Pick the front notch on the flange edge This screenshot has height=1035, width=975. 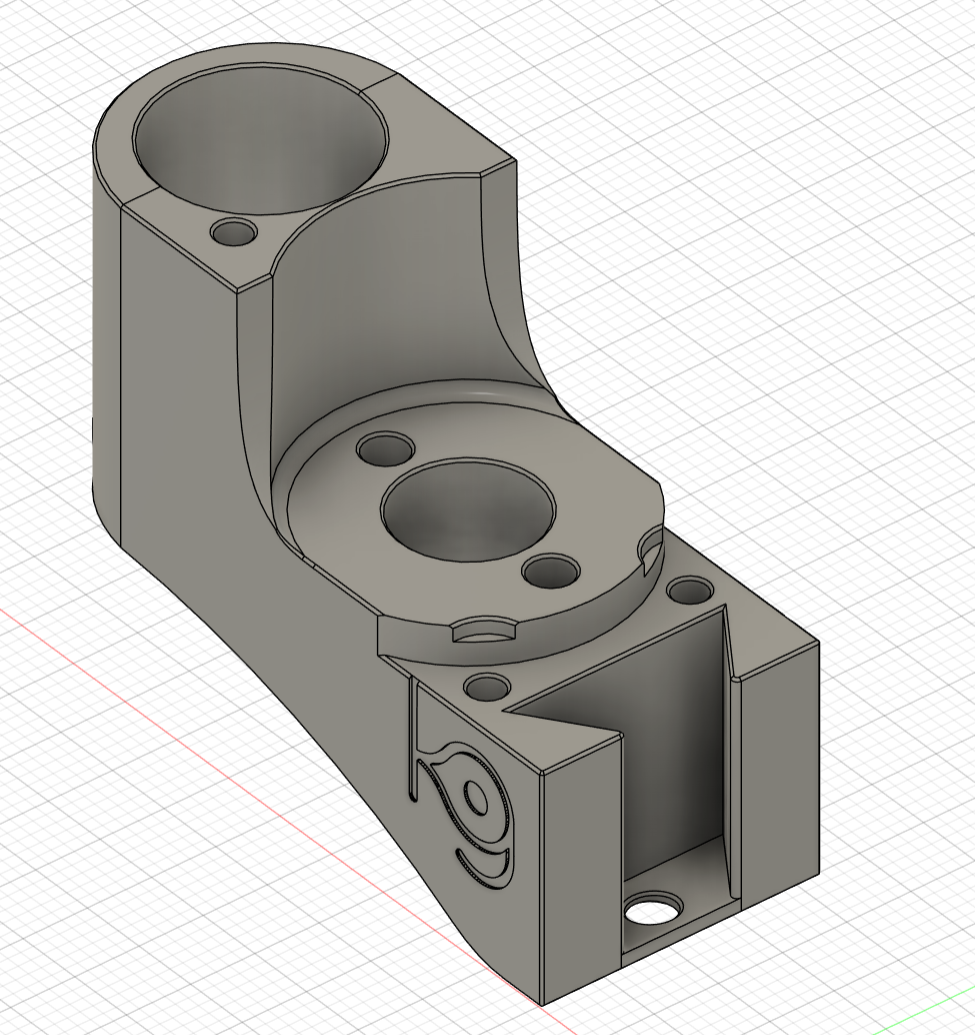click(484, 629)
